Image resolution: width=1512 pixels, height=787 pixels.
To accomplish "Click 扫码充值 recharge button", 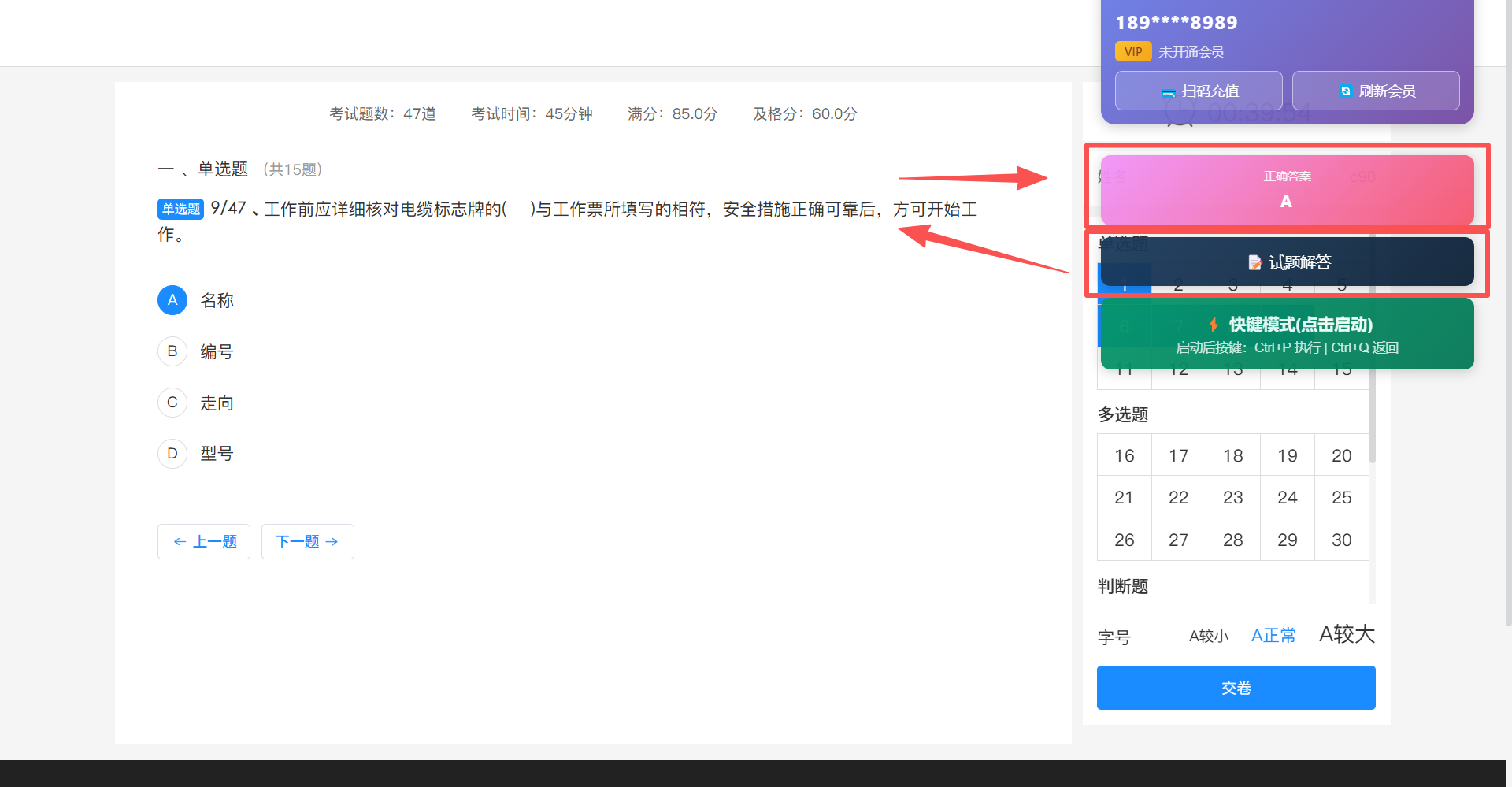I will tap(1199, 91).
